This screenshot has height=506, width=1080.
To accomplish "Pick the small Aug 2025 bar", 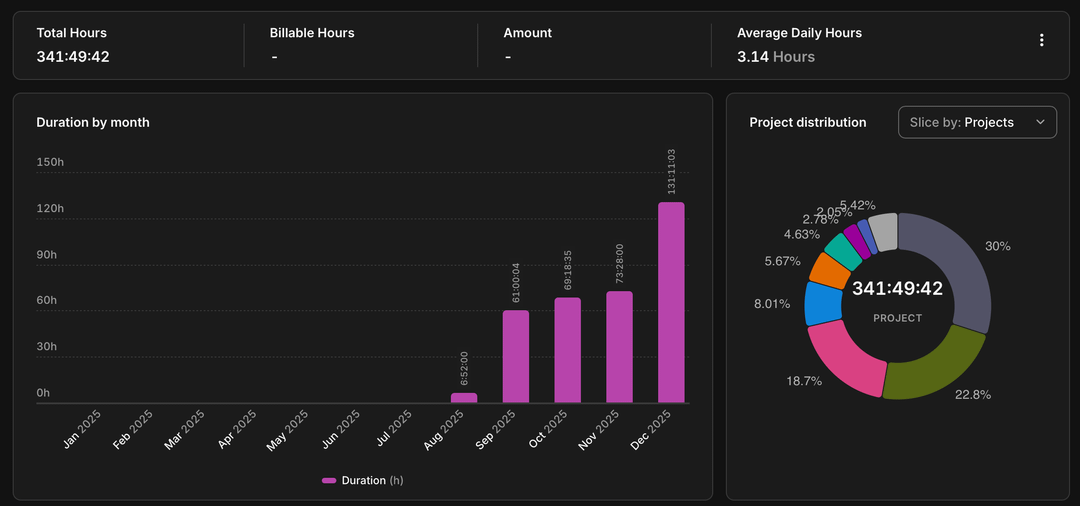I will [464, 398].
